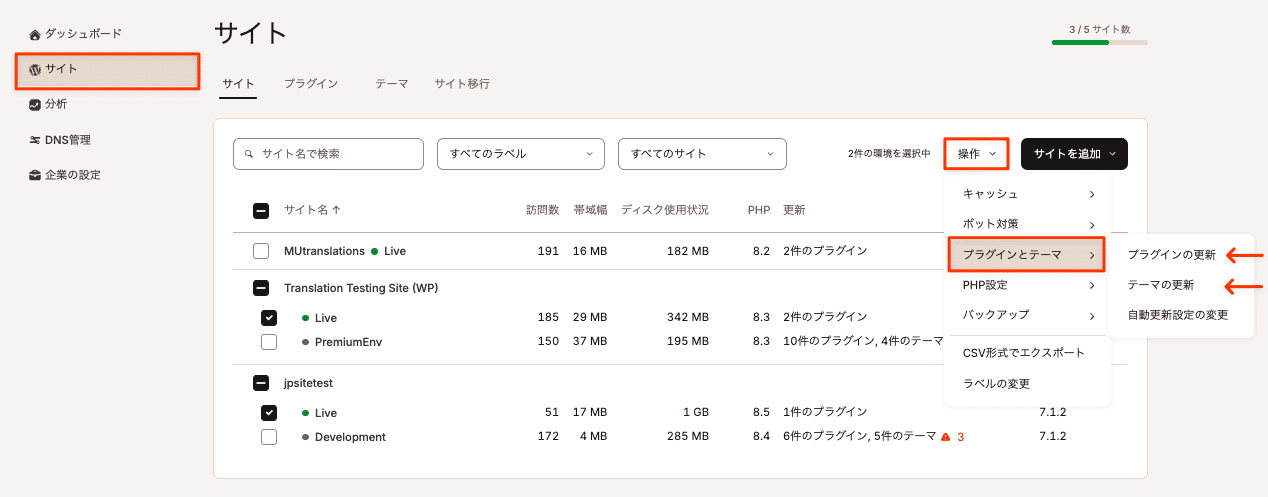Click the search magnifier icon
This screenshot has height=497, width=1268.
[x=247, y=154]
